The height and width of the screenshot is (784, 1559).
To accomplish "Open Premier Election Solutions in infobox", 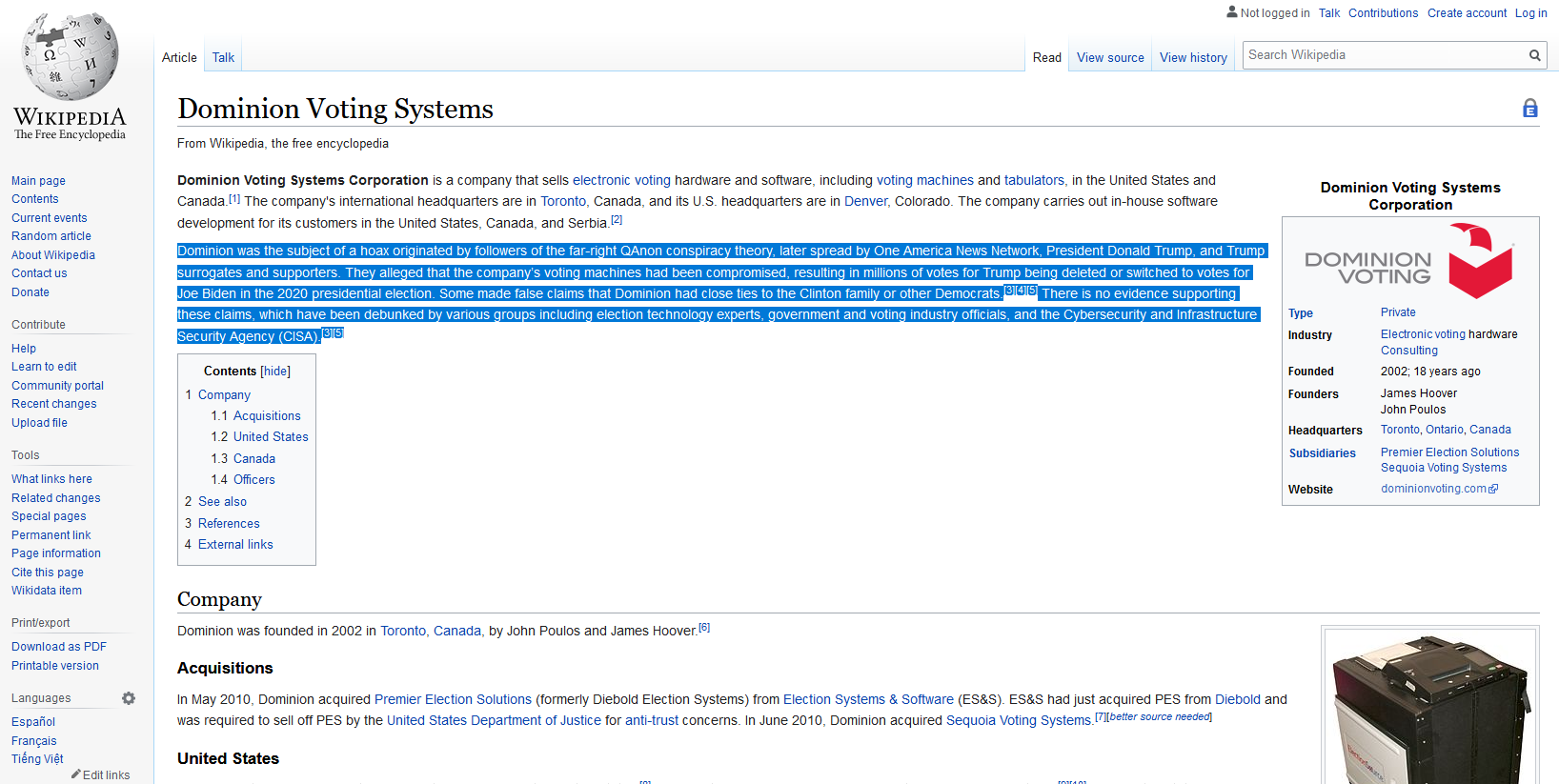I will 1449,452.
